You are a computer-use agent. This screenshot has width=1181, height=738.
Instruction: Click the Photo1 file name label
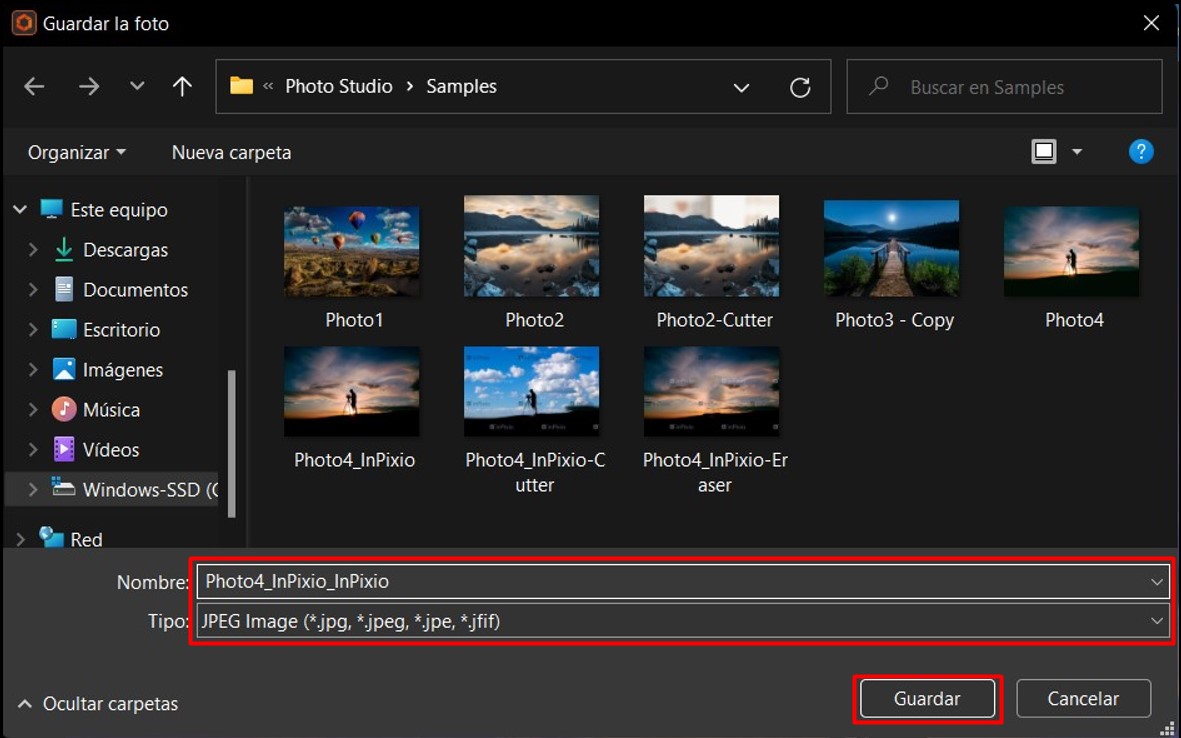[354, 320]
